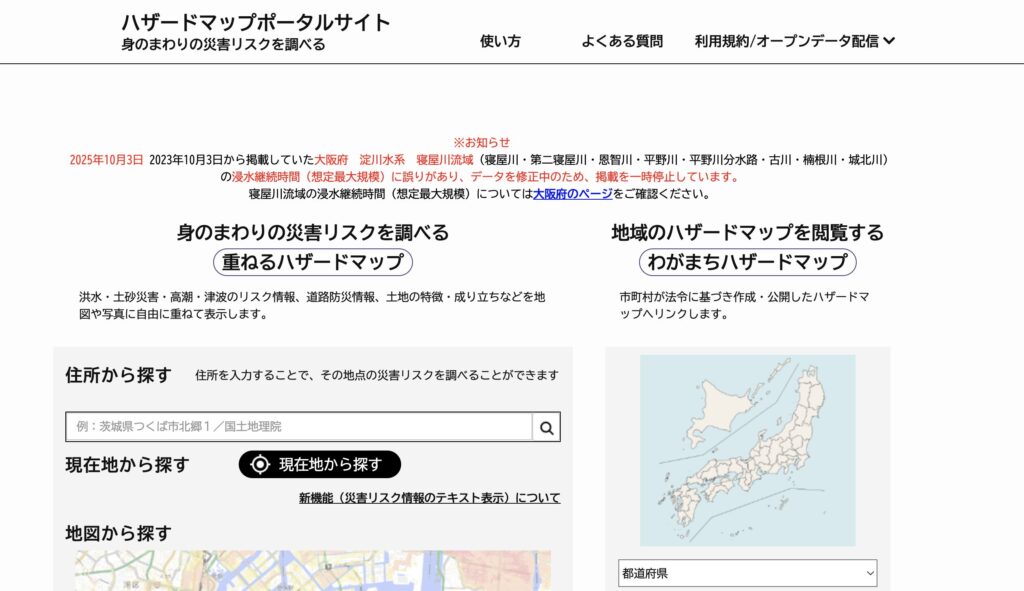Focus the address search input field
This screenshot has height=591, width=1024.
pyautogui.click(x=299, y=427)
